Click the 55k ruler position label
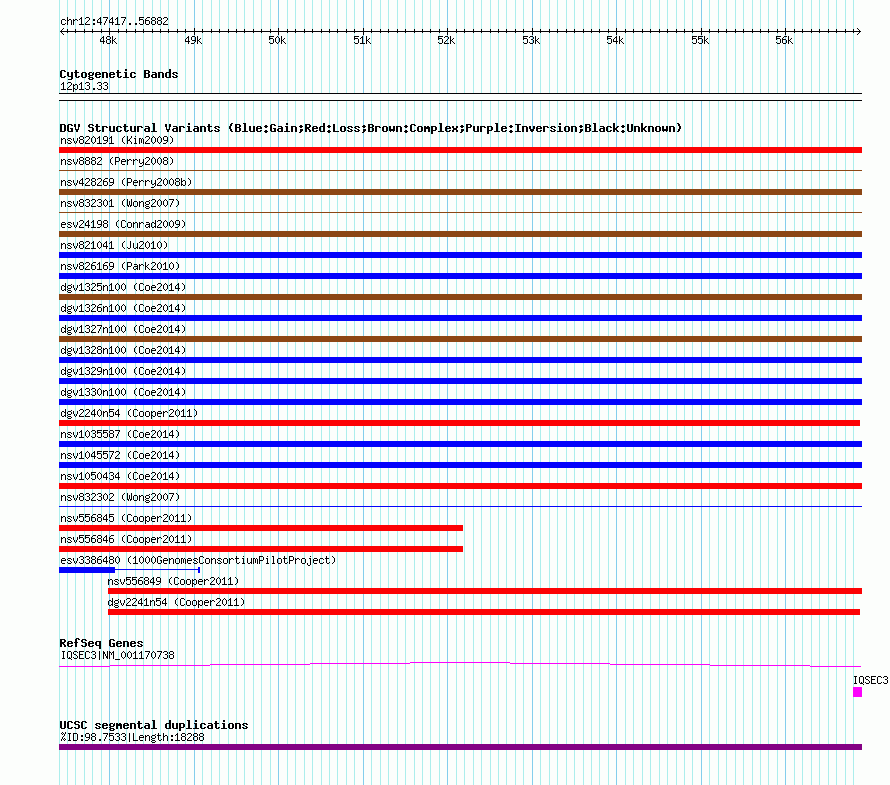Viewport: 890px width, 785px height. (x=700, y=40)
